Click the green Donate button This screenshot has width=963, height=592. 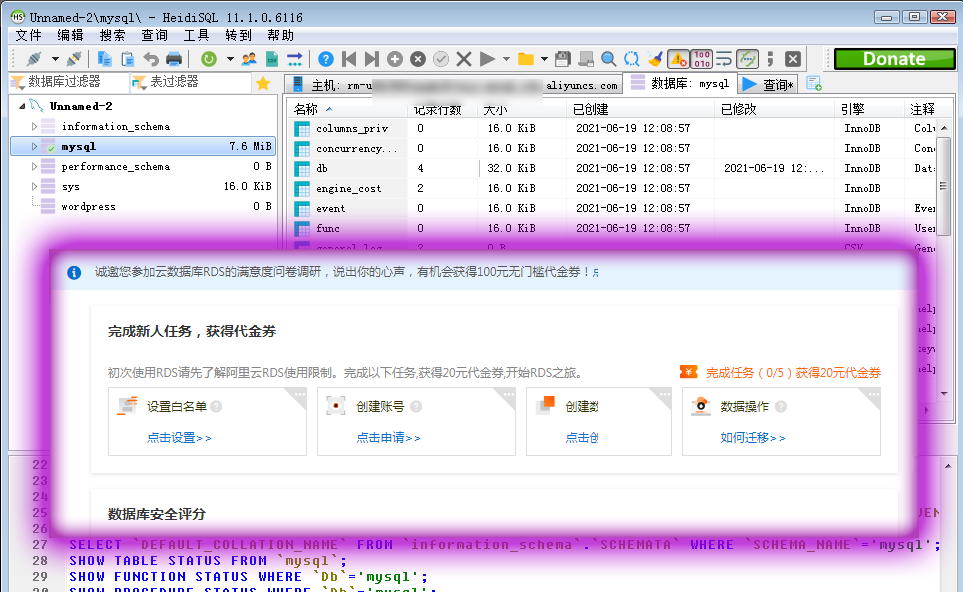[893, 59]
